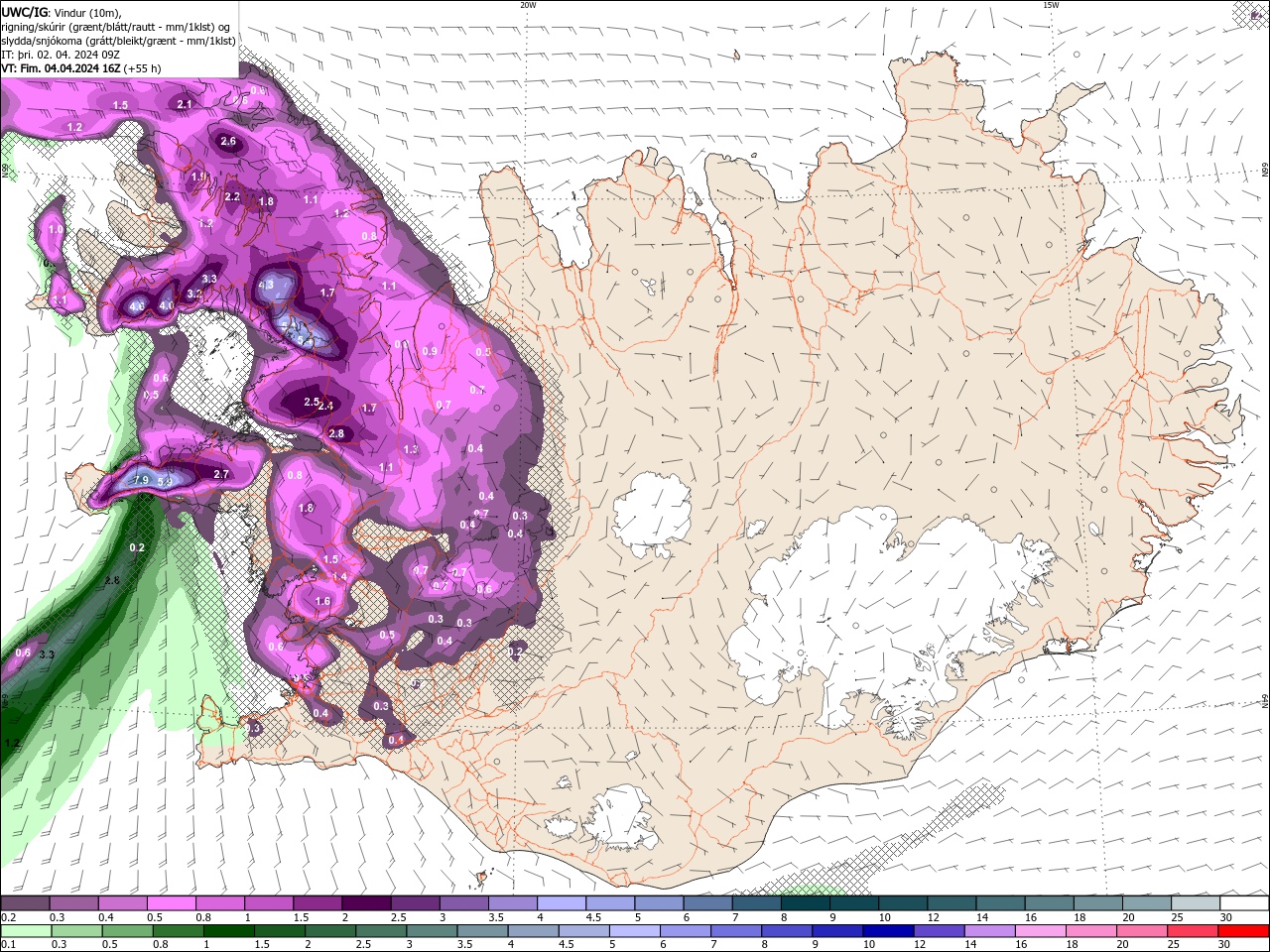The image size is (1270, 952).
Task: Click the '64N' latitude label on the right edge
Action: point(1265,701)
